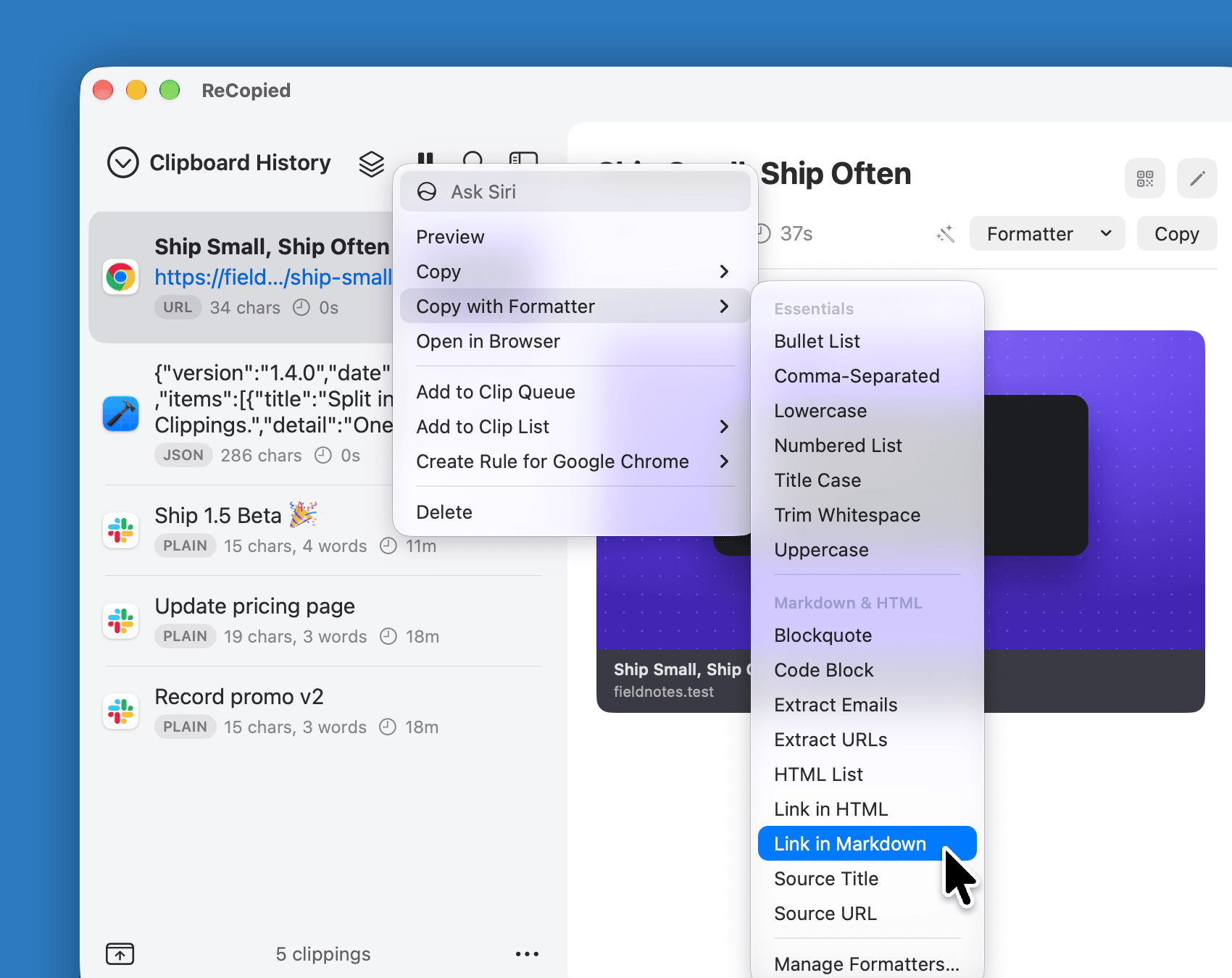The image size is (1232, 978).
Task: Choose Trim Whitespace formatter
Action: pos(867,515)
